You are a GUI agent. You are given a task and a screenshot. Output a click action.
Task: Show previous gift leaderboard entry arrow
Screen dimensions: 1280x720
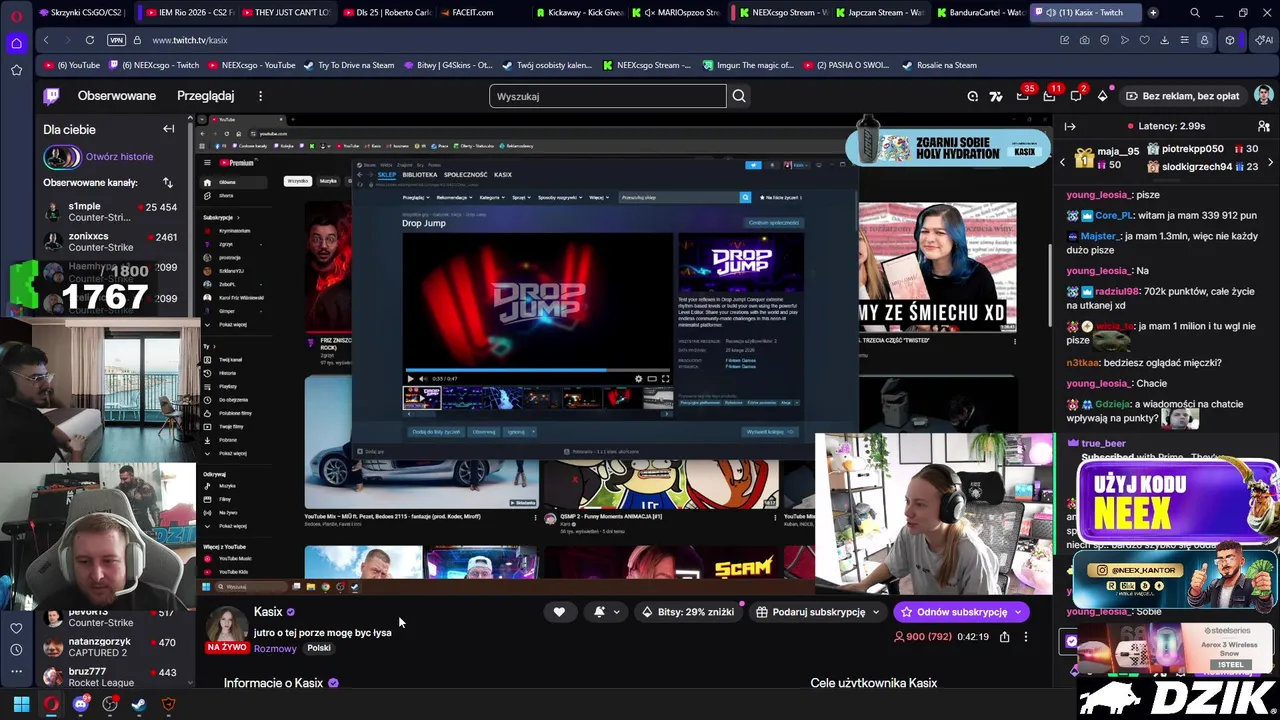point(1062,161)
